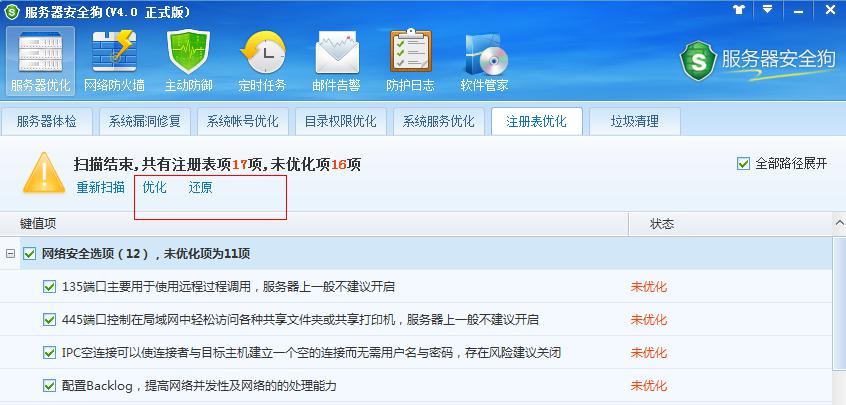The width and height of the screenshot is (846, 405).
Task: Click the skin (shirt) icon in title bar
Action: tap(739, 10)
